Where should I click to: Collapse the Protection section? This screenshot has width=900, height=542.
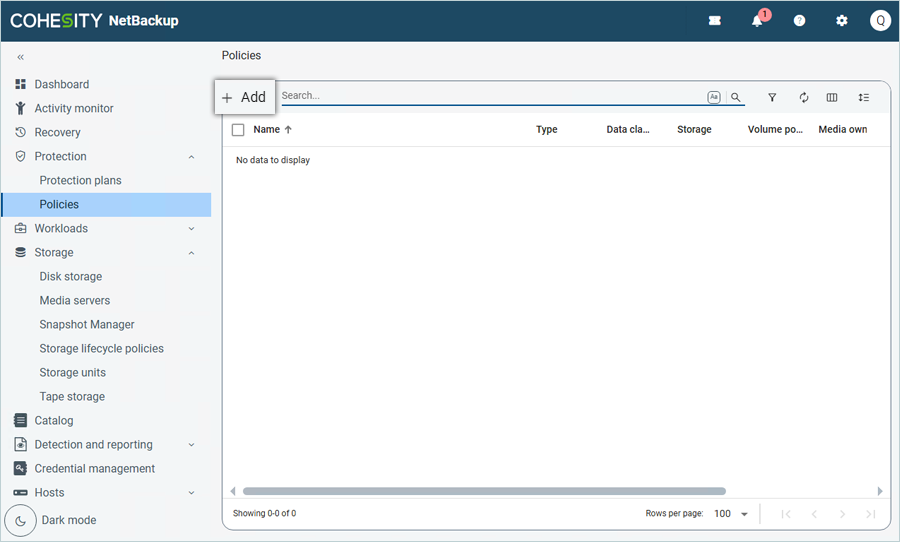click(x=191, y=157)
